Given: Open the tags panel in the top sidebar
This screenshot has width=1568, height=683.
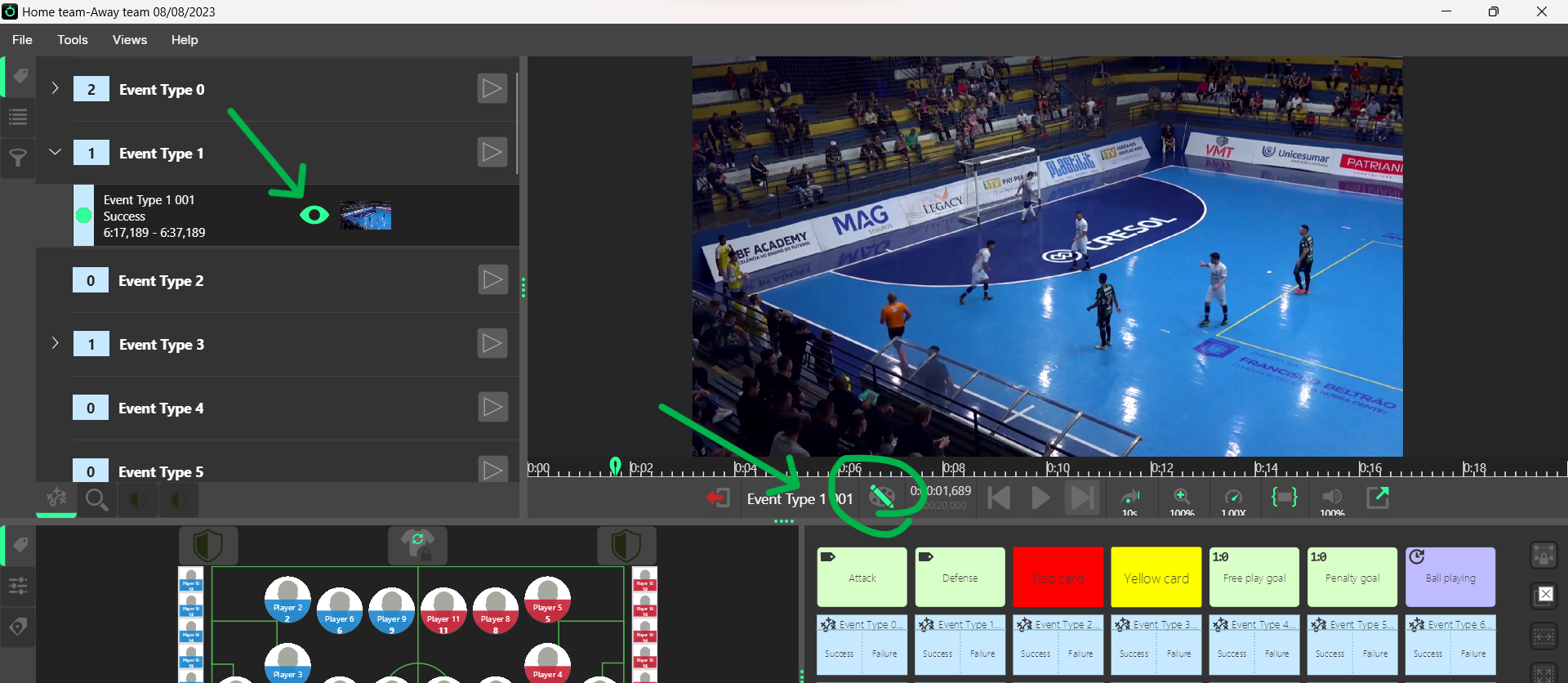Looking at the screenshot, I should click(20, 76).
